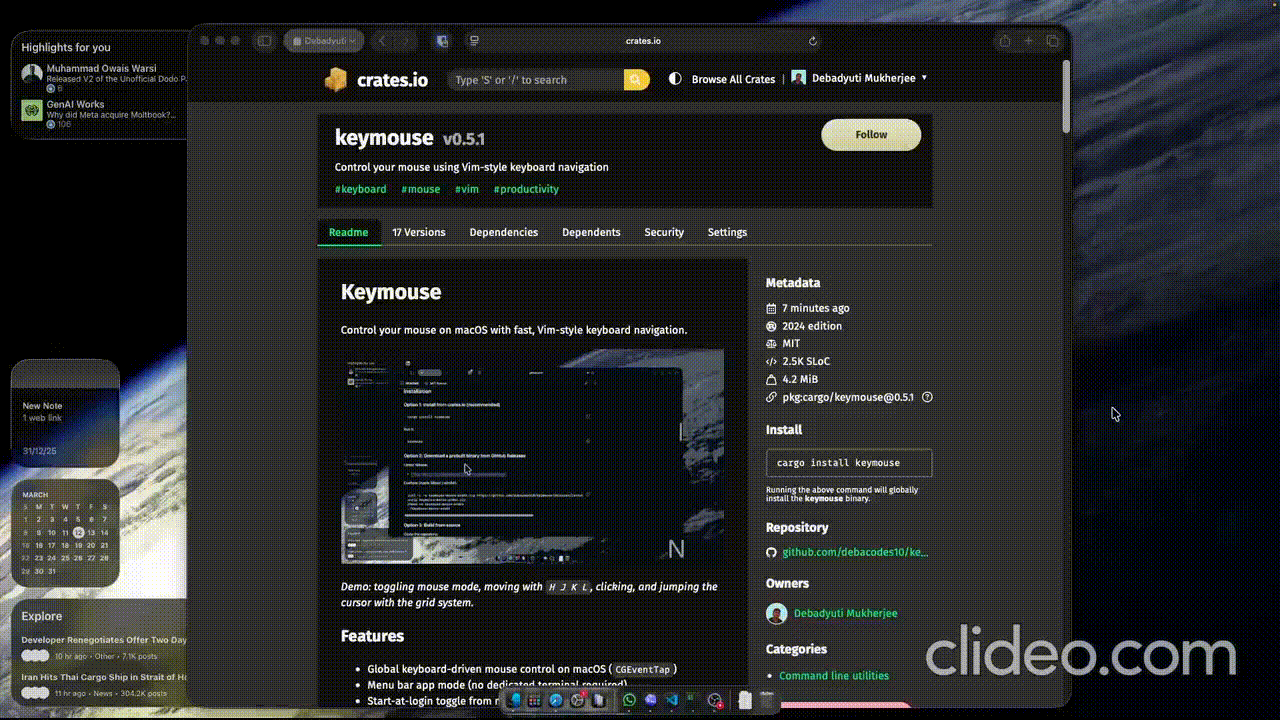Open the Safari tab overview icon

tap(1052, 41)
